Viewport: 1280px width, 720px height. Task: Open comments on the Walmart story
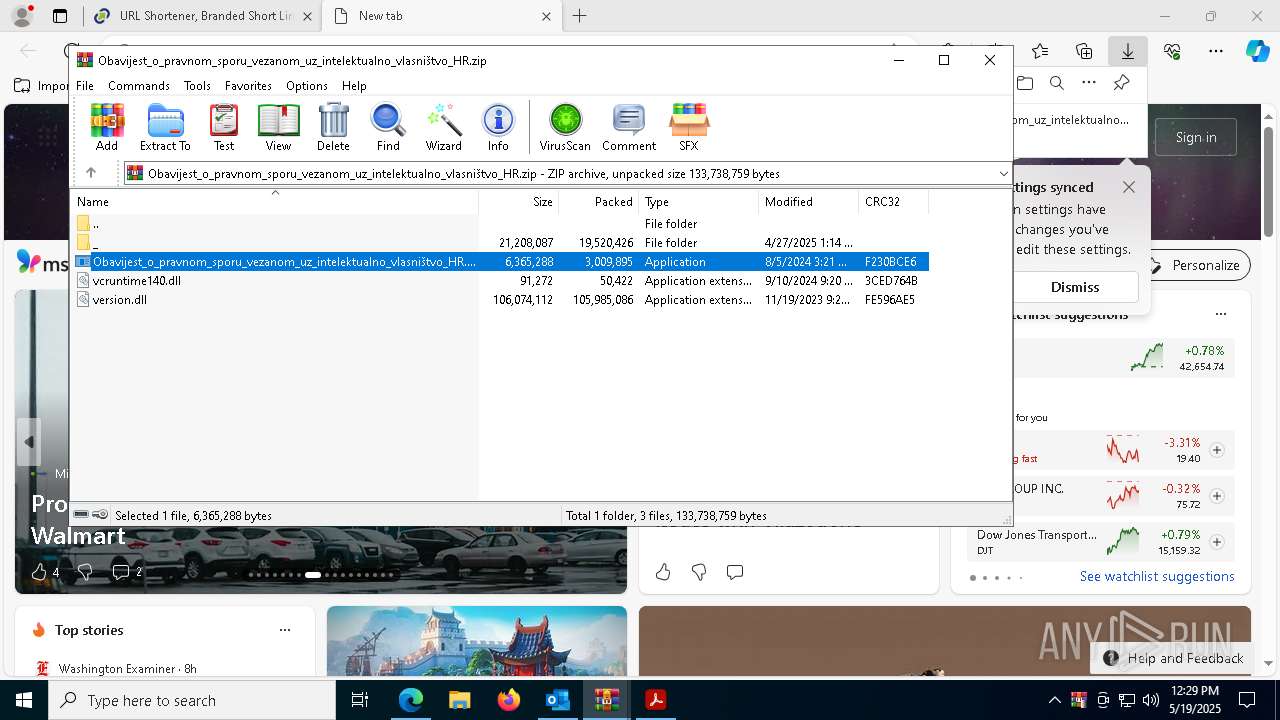tap(121, 572)
